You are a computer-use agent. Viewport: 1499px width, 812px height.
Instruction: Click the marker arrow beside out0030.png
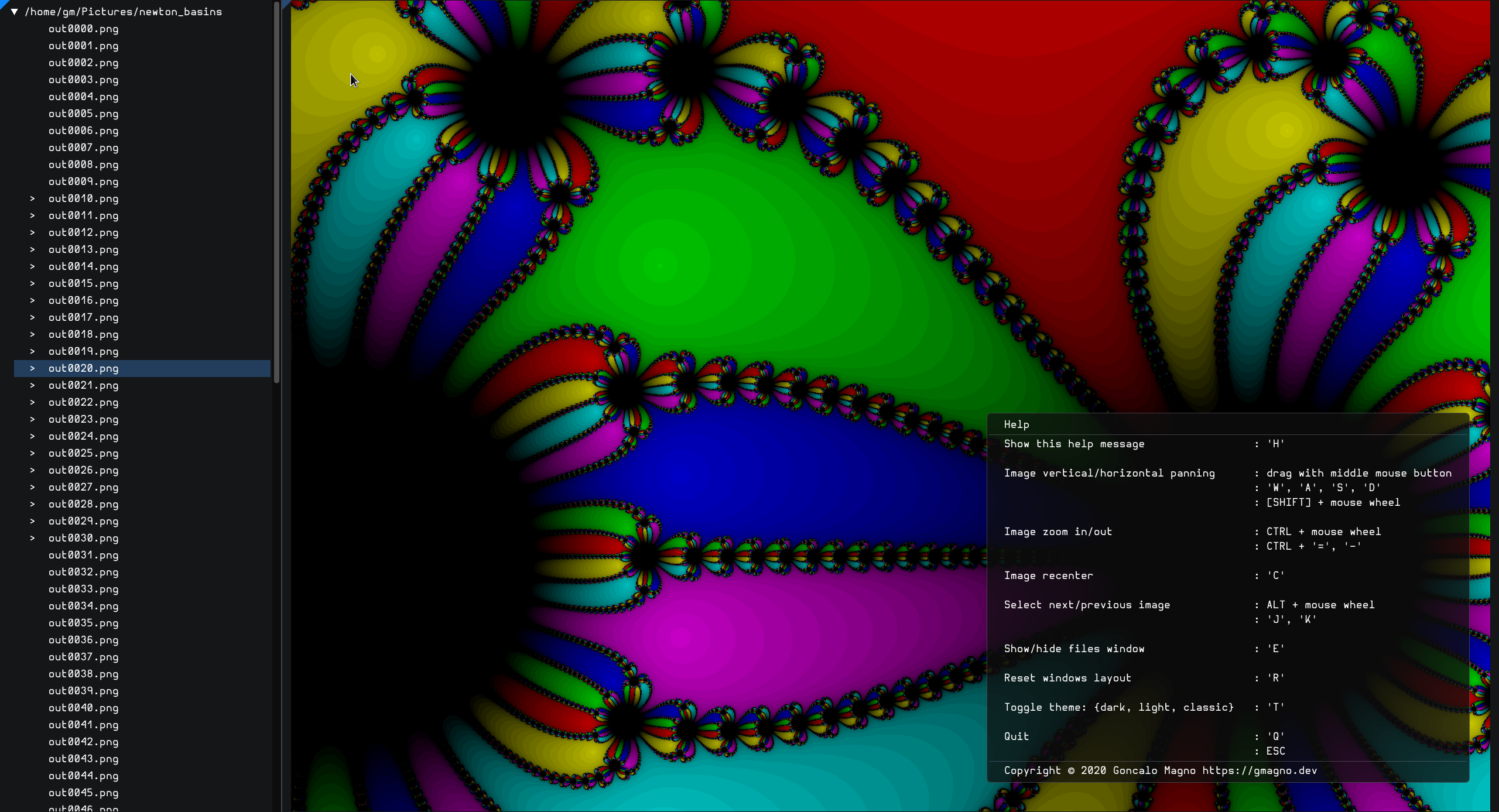32,538
